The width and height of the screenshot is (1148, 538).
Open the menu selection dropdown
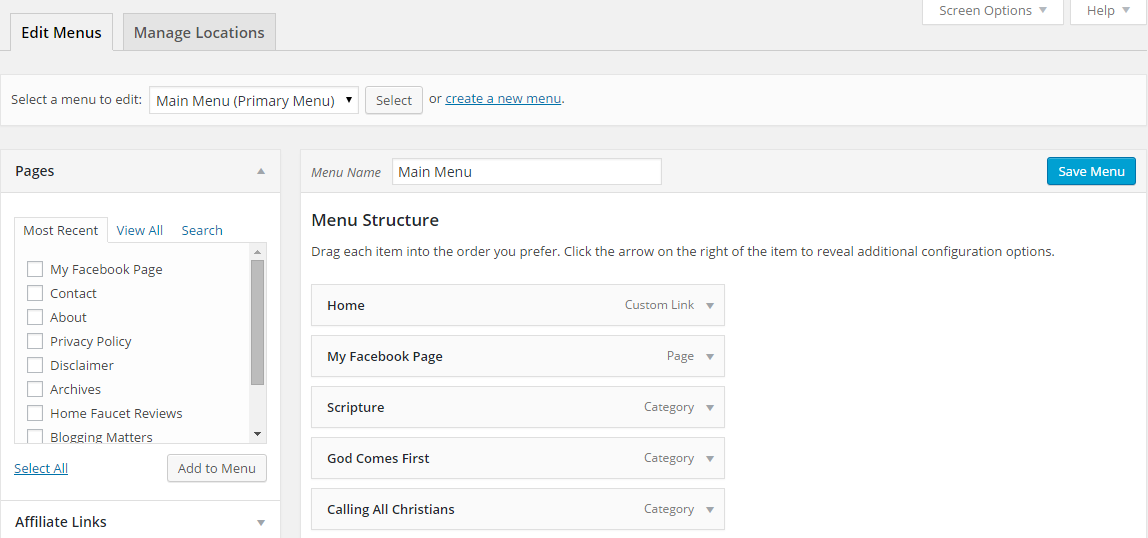[253, 100]
